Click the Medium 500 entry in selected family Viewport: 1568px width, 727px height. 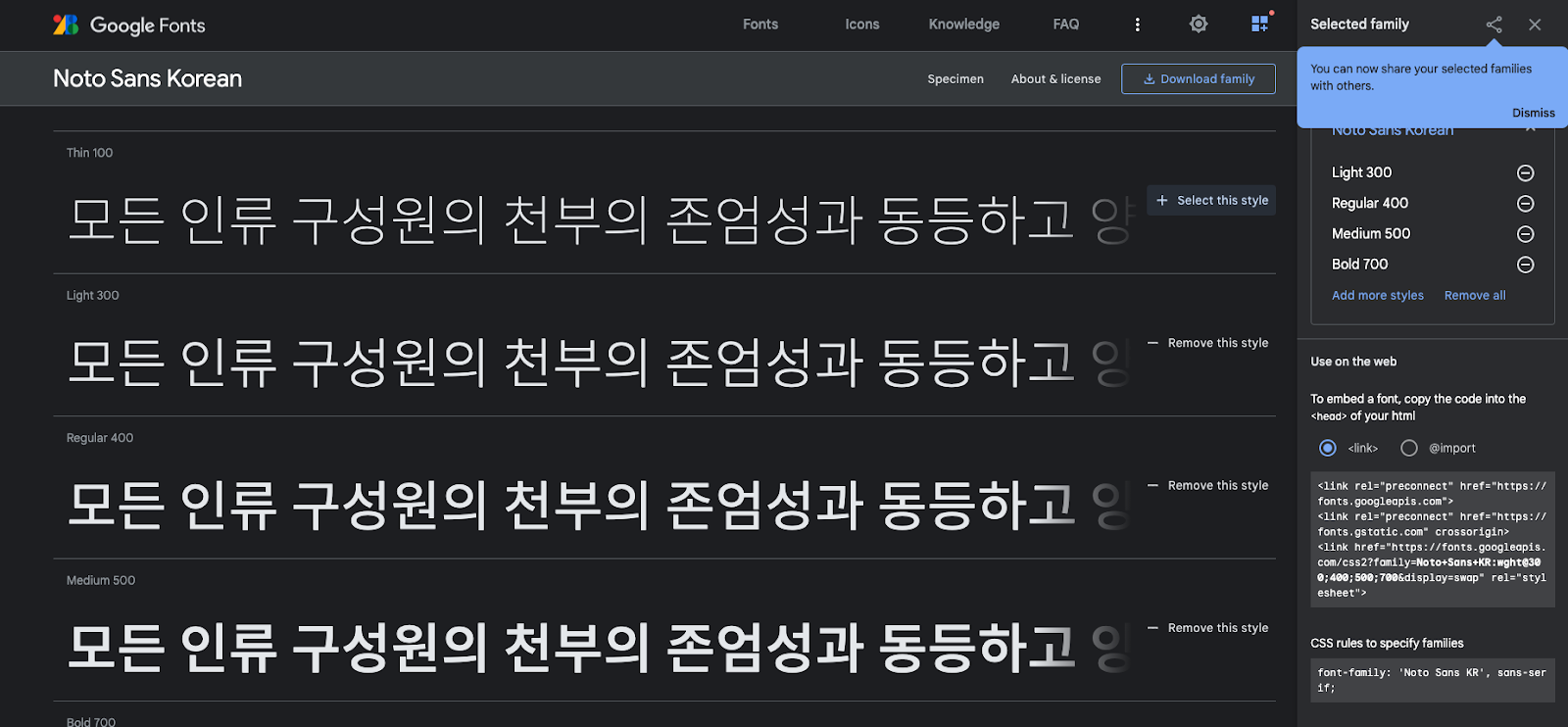1370,233
